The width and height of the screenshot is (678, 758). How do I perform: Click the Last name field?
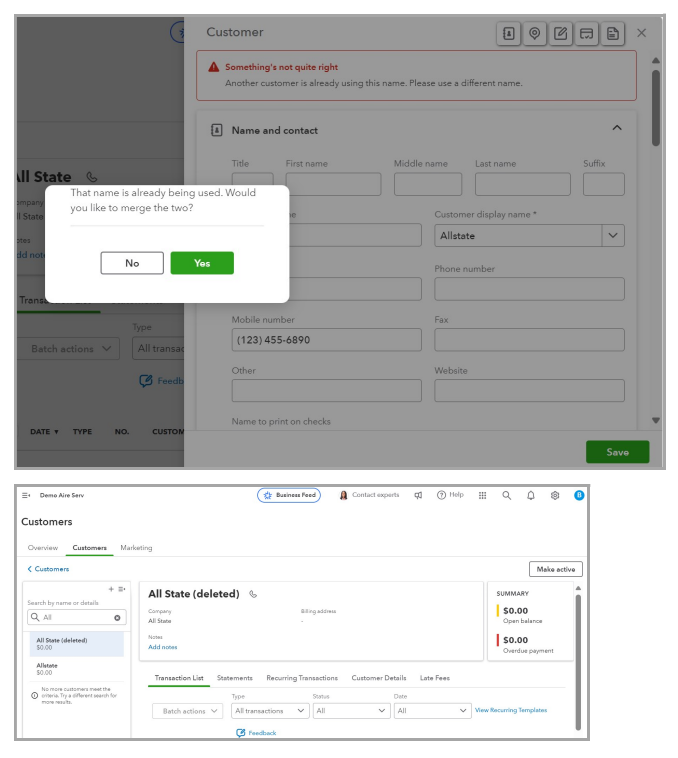pos(522,184)
